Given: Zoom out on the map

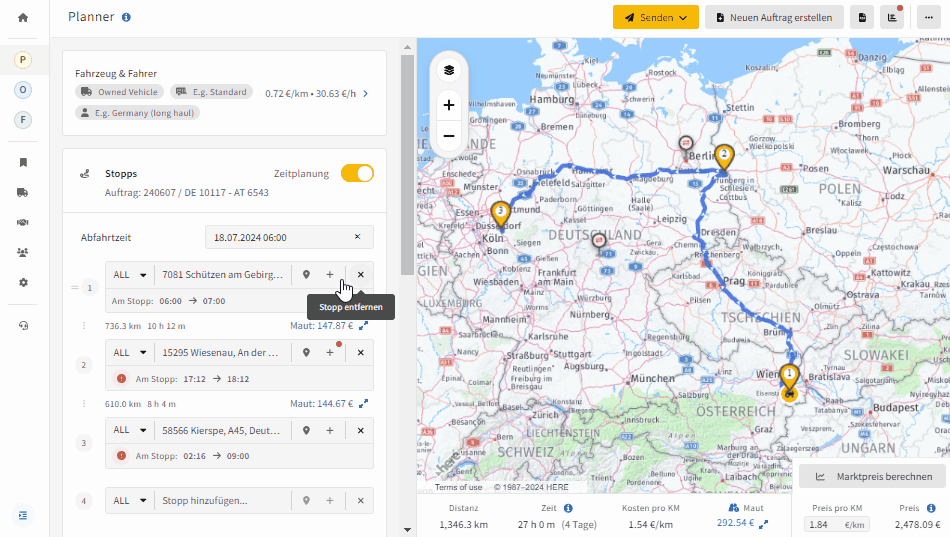Looking at the screenshot, I should 449,136.
